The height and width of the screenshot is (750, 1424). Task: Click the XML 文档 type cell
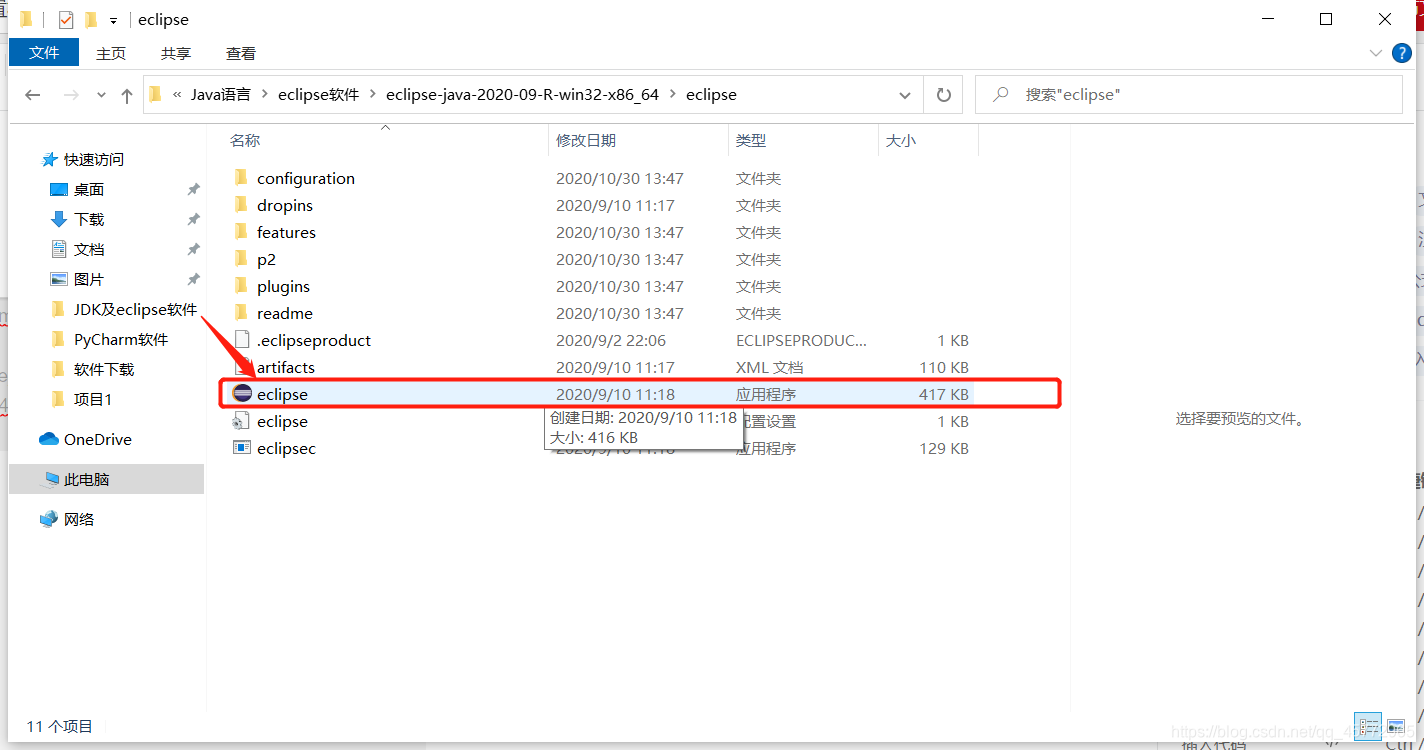click(769, 367)
